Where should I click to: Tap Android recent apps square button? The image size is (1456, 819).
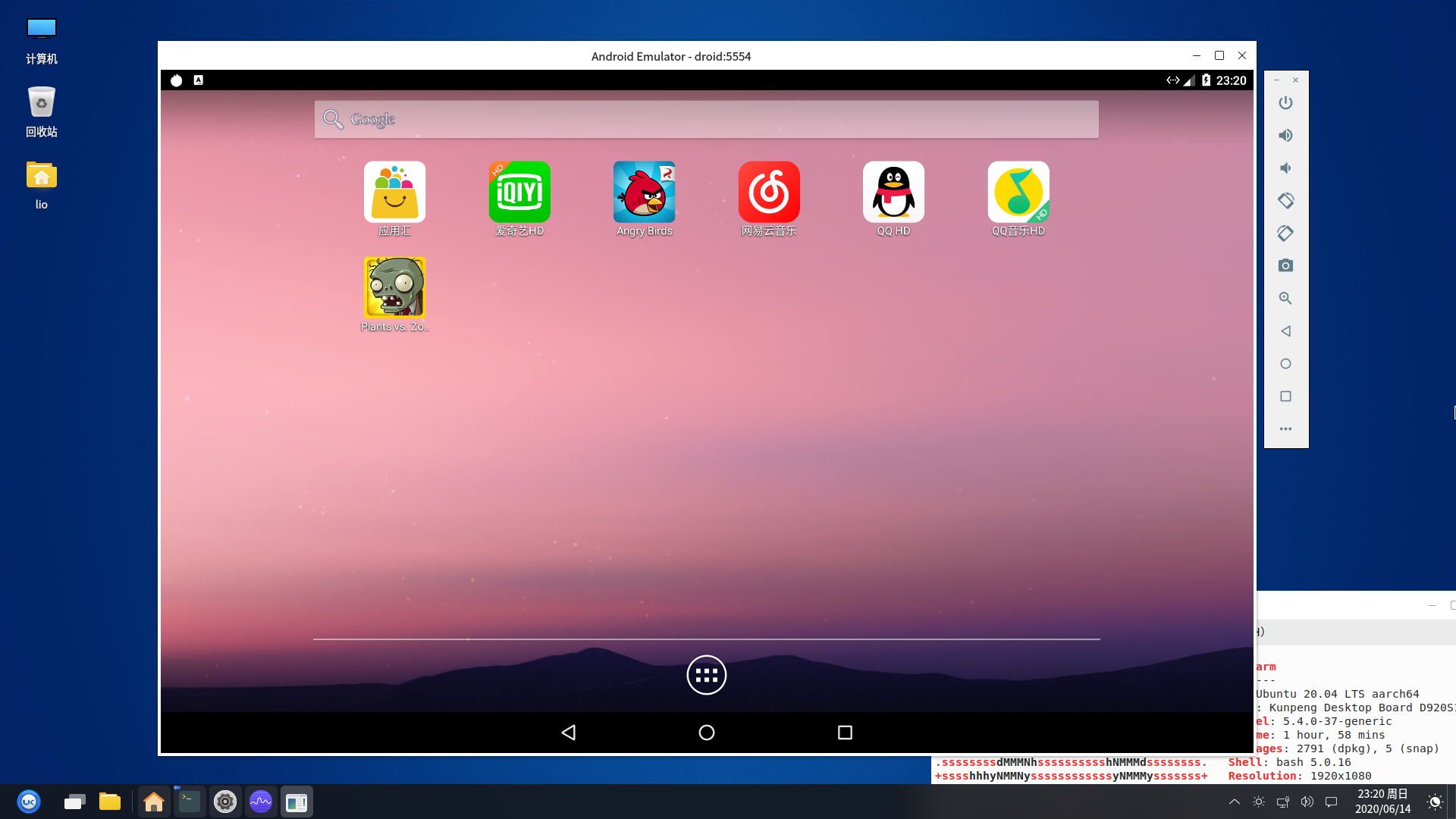(845, 733)
